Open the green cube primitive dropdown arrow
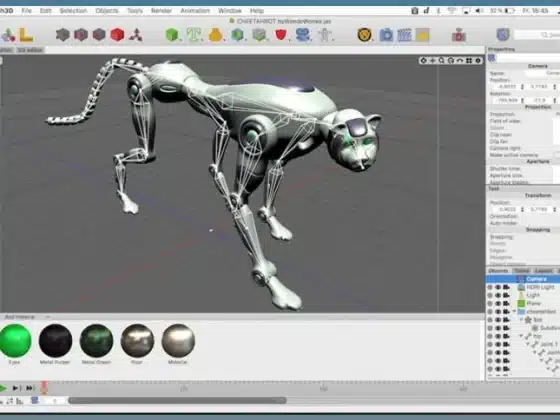560x420 pixels. (x=180, y=39)
